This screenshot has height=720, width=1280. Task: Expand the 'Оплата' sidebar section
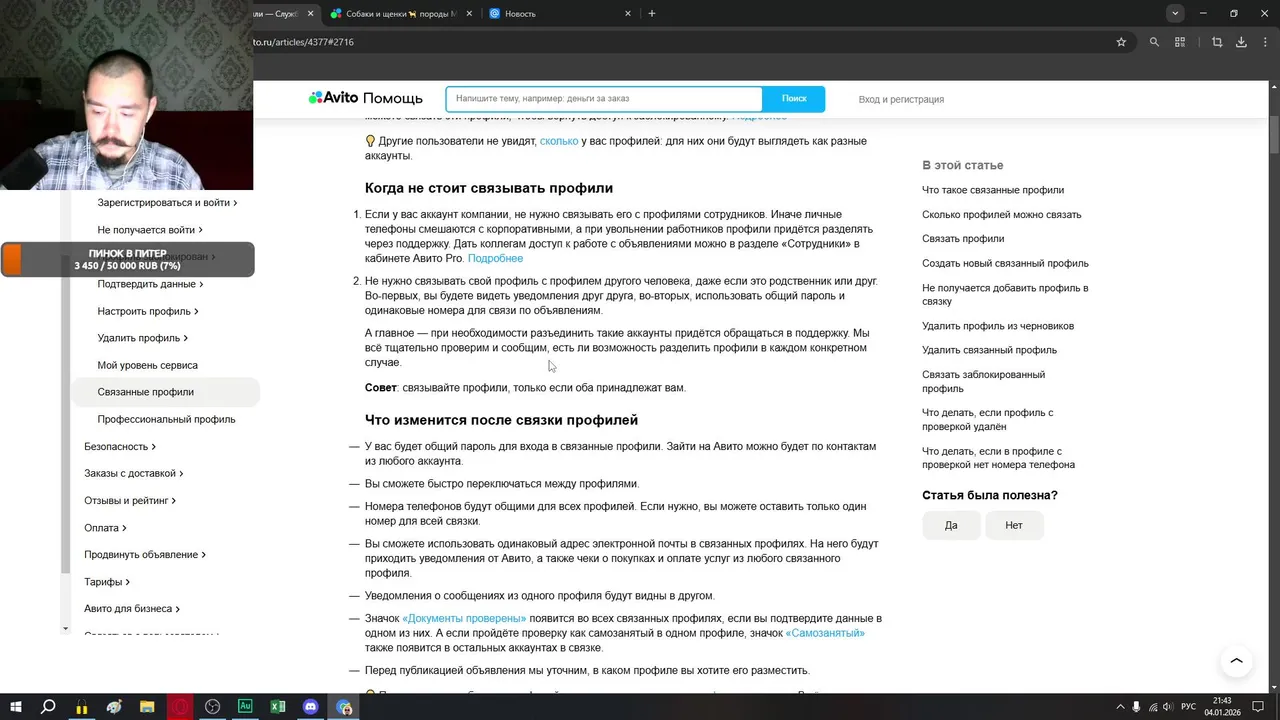coord(105,527)
